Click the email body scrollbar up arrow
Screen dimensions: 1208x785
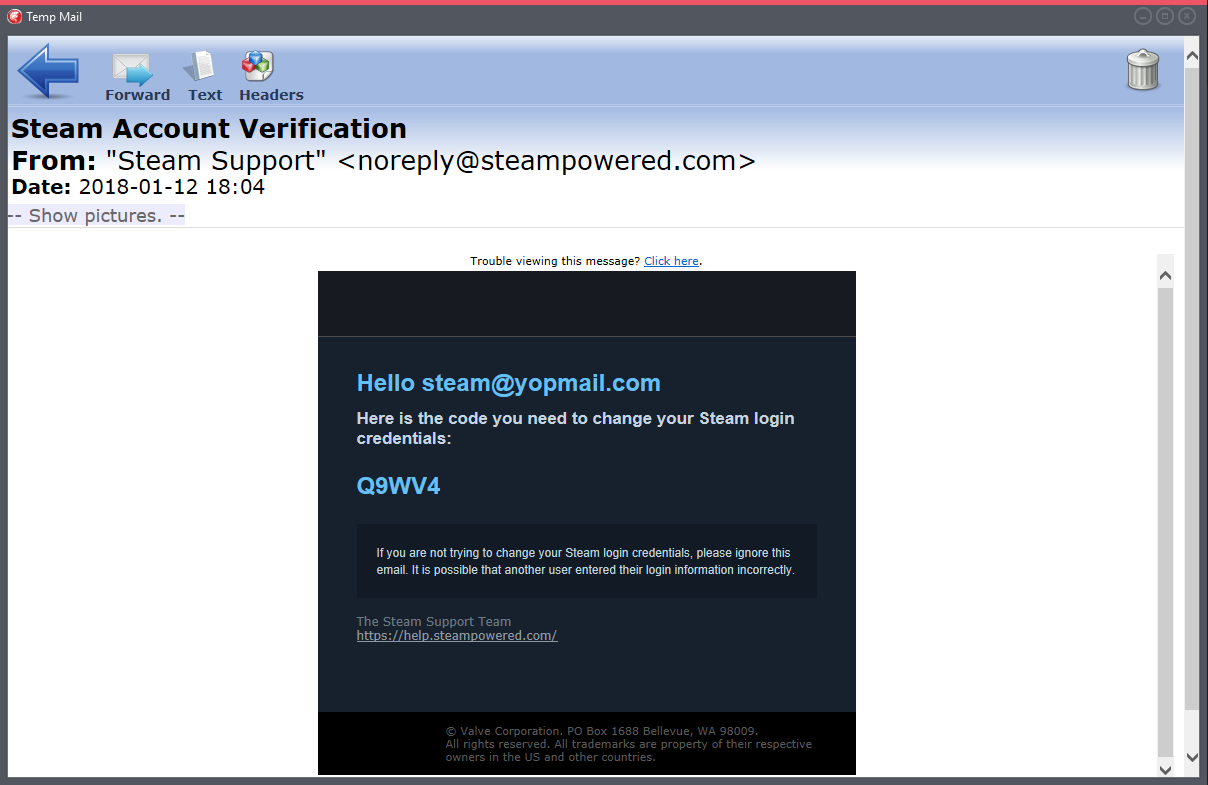(1165, 273)
